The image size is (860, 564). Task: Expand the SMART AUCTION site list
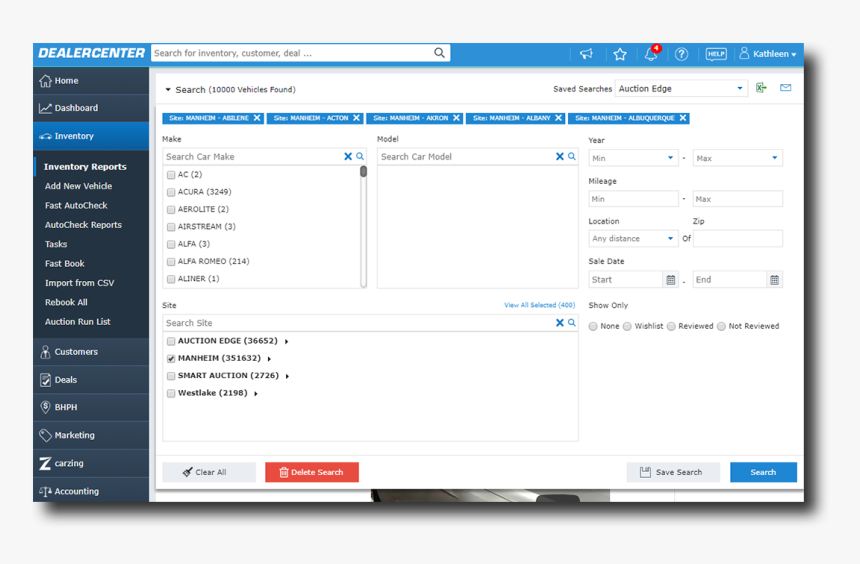click(287, 376)
